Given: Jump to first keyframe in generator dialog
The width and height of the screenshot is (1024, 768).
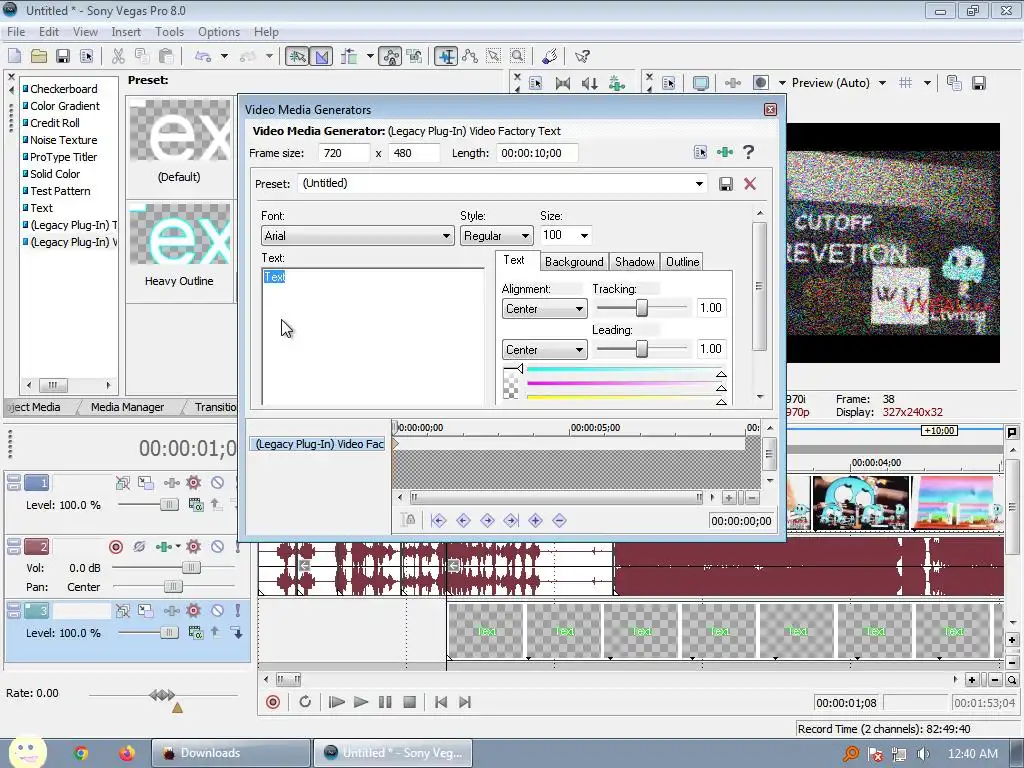Looking at the screenshot, I should 438,520.
